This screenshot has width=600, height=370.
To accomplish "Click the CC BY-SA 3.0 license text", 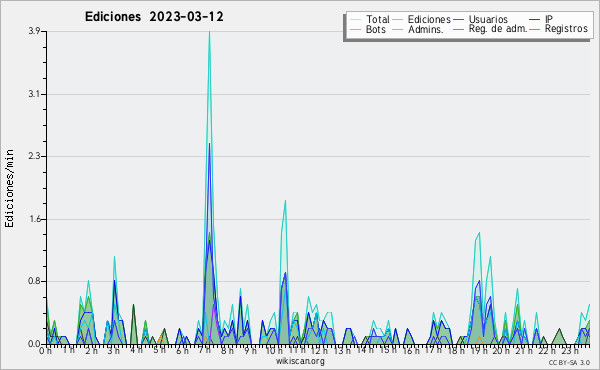I will point(569,362).
